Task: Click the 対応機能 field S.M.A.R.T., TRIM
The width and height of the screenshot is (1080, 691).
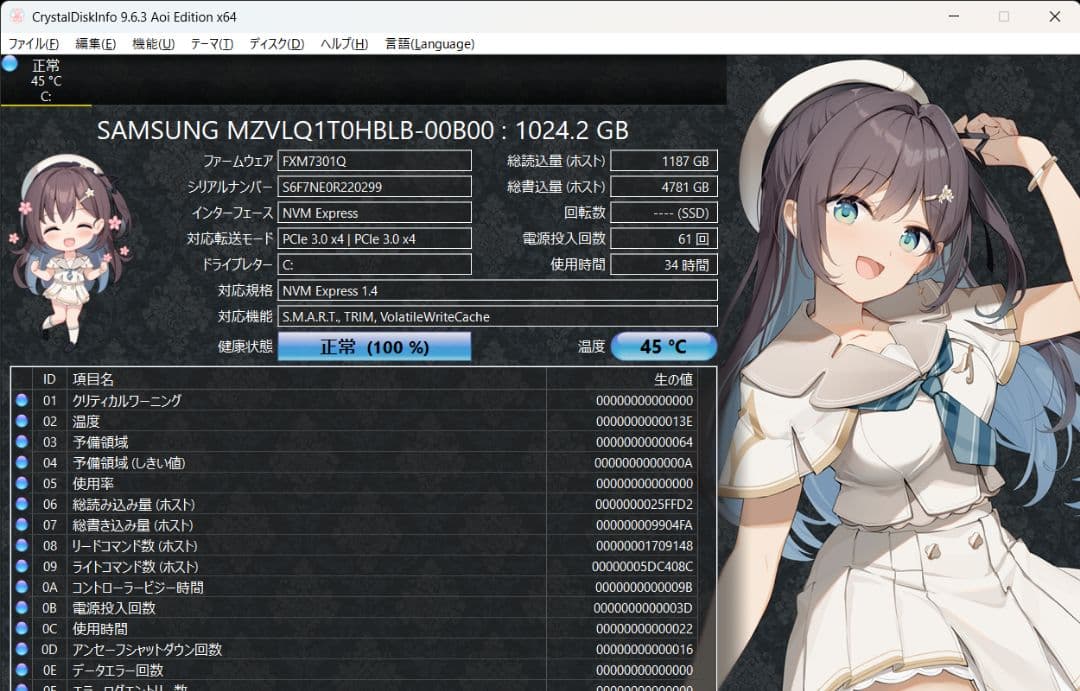Action: [497, 317]
